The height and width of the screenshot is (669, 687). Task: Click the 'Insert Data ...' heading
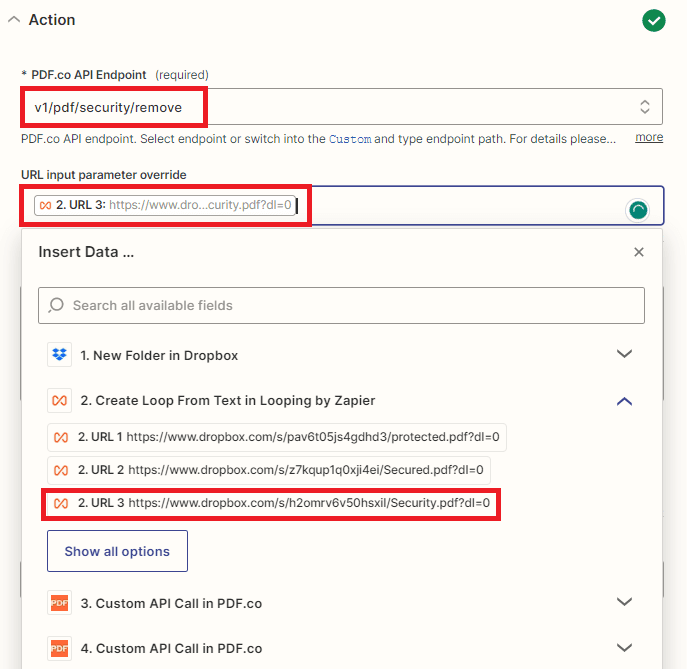click(x=86, y=252)
